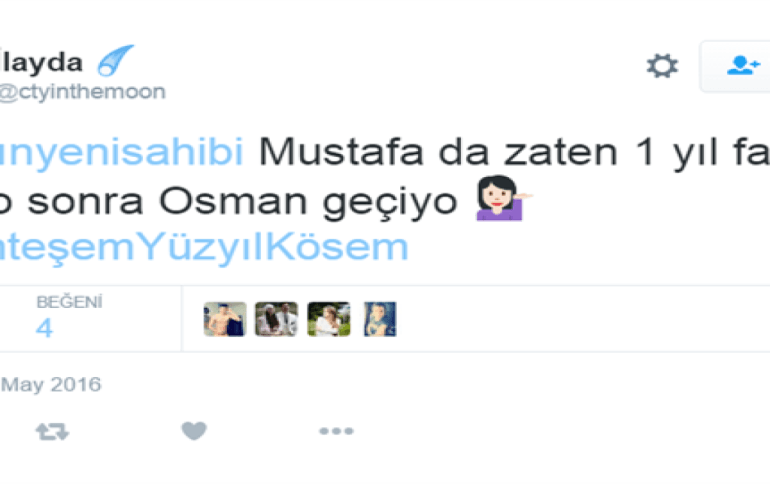
Task: Click the display name ending in 'layda'
Action: pyautogui.click(x=41, y=63)
